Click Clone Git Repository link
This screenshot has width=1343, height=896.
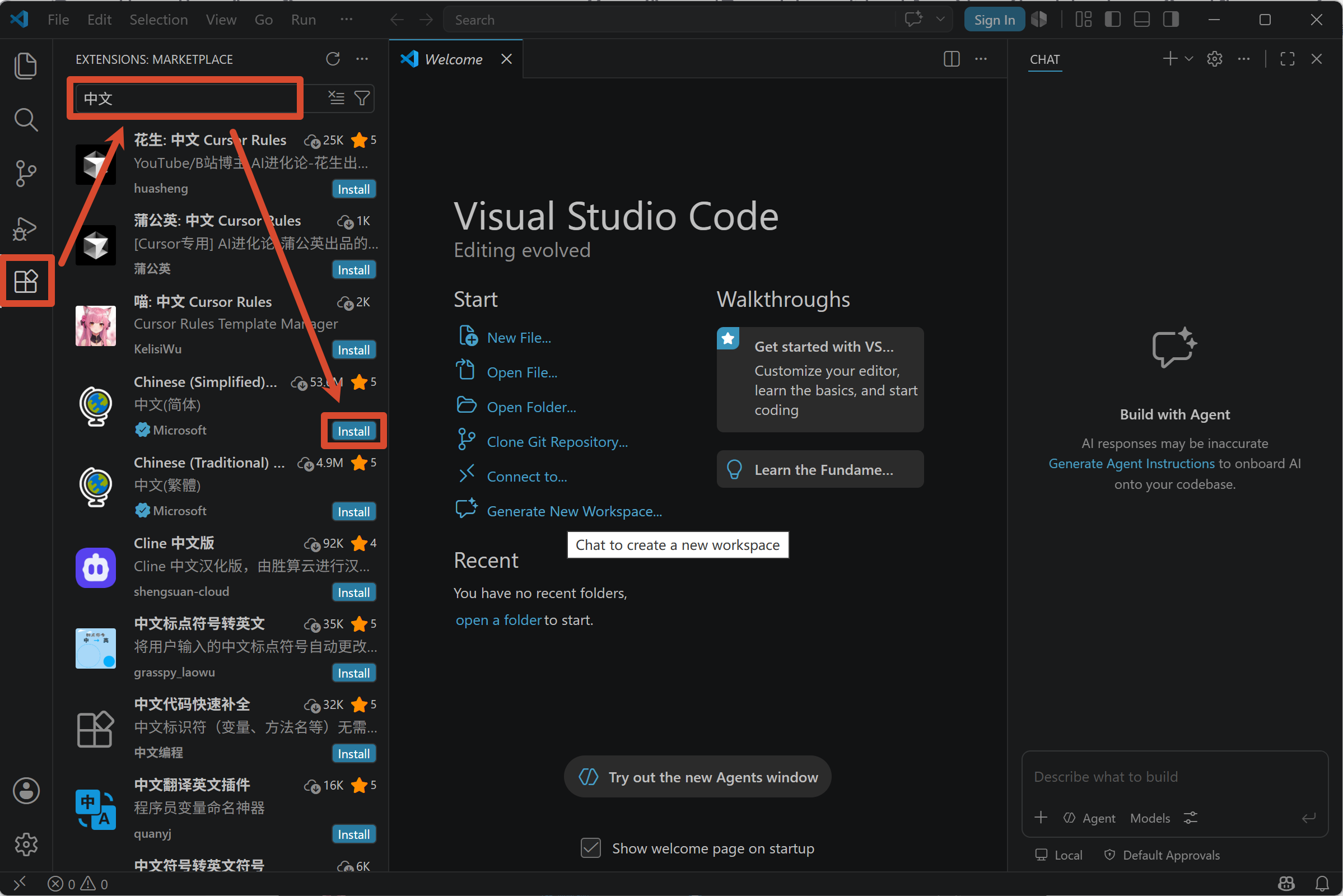click(x=557, y=442)
